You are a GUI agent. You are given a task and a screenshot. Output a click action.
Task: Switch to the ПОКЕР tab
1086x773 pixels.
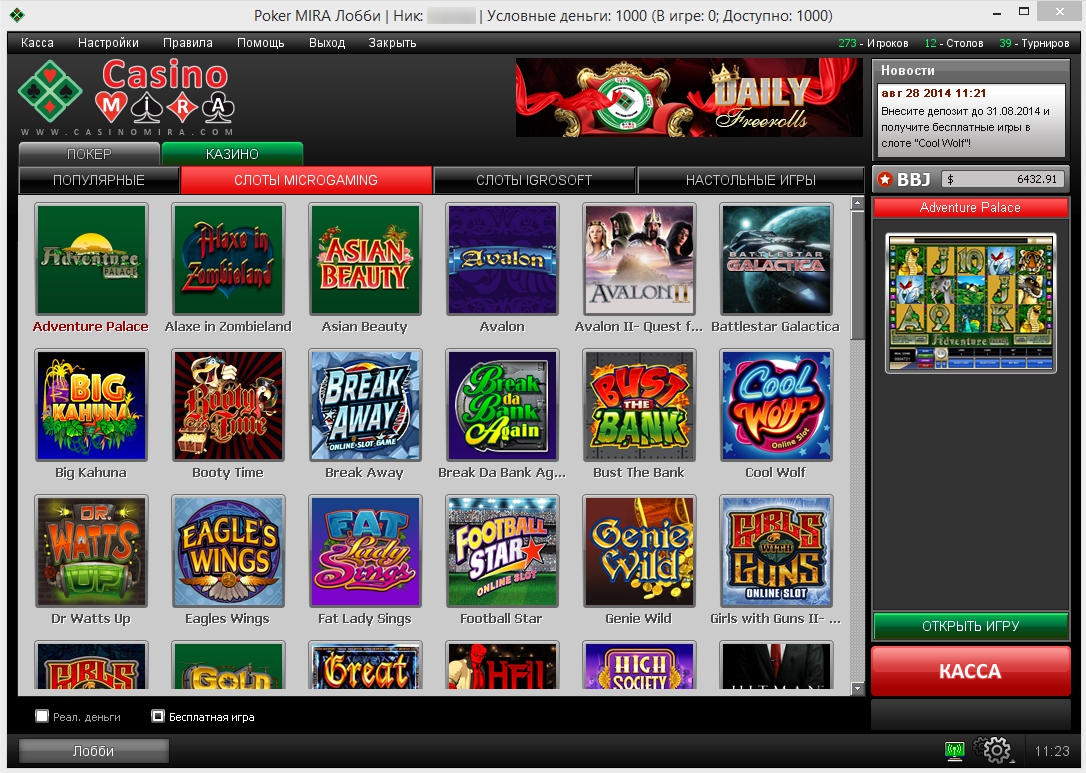[89, 154]
